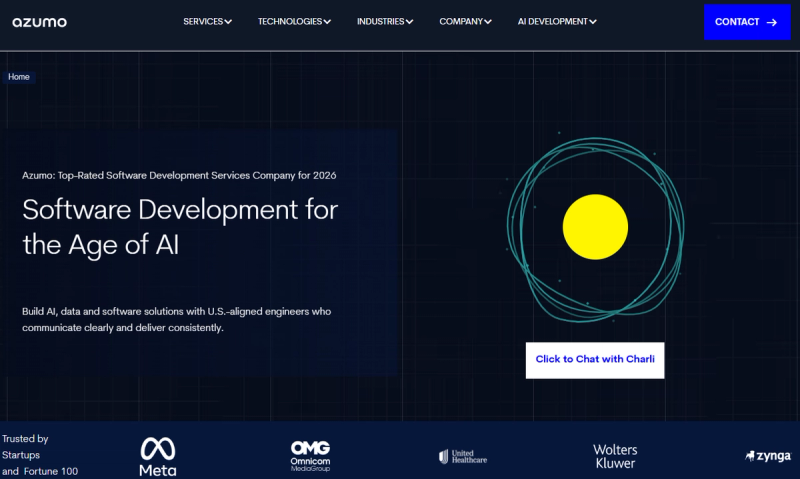Click the 'Trusted by Startups and Fortune 100' text
Viewport: 800px width, 479px height.
40,455
